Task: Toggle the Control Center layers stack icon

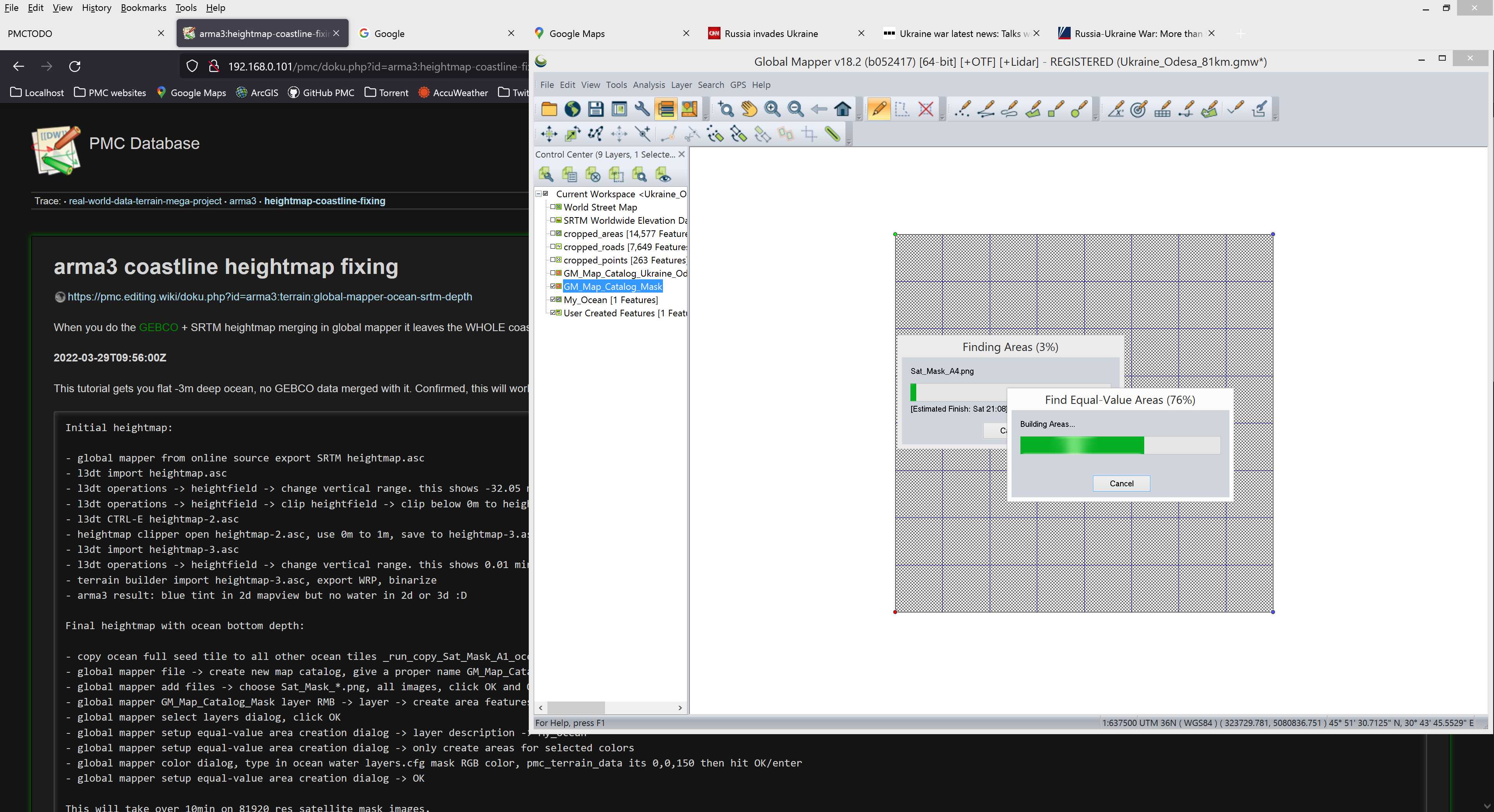Action: (x=666, y=109)
